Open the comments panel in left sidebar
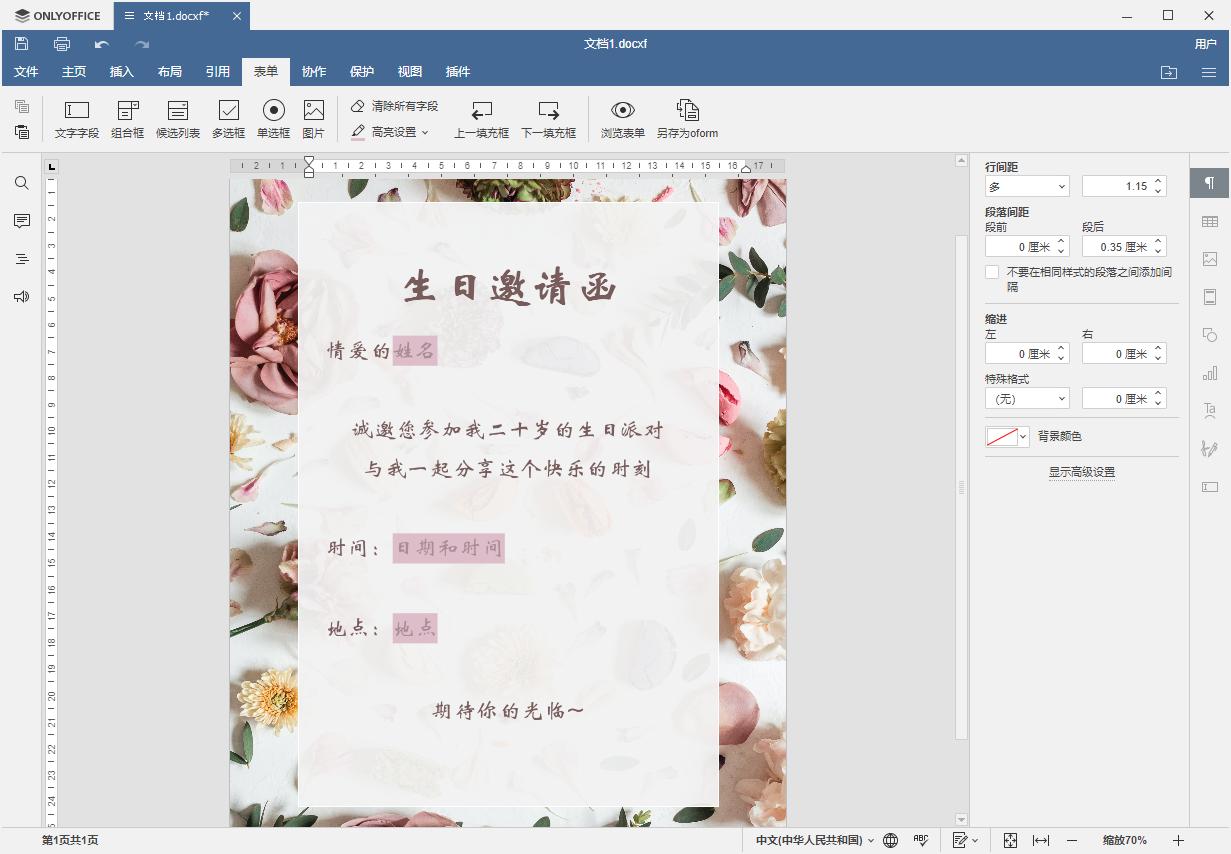Screen dimensions: 1231x854 (21, 221)
